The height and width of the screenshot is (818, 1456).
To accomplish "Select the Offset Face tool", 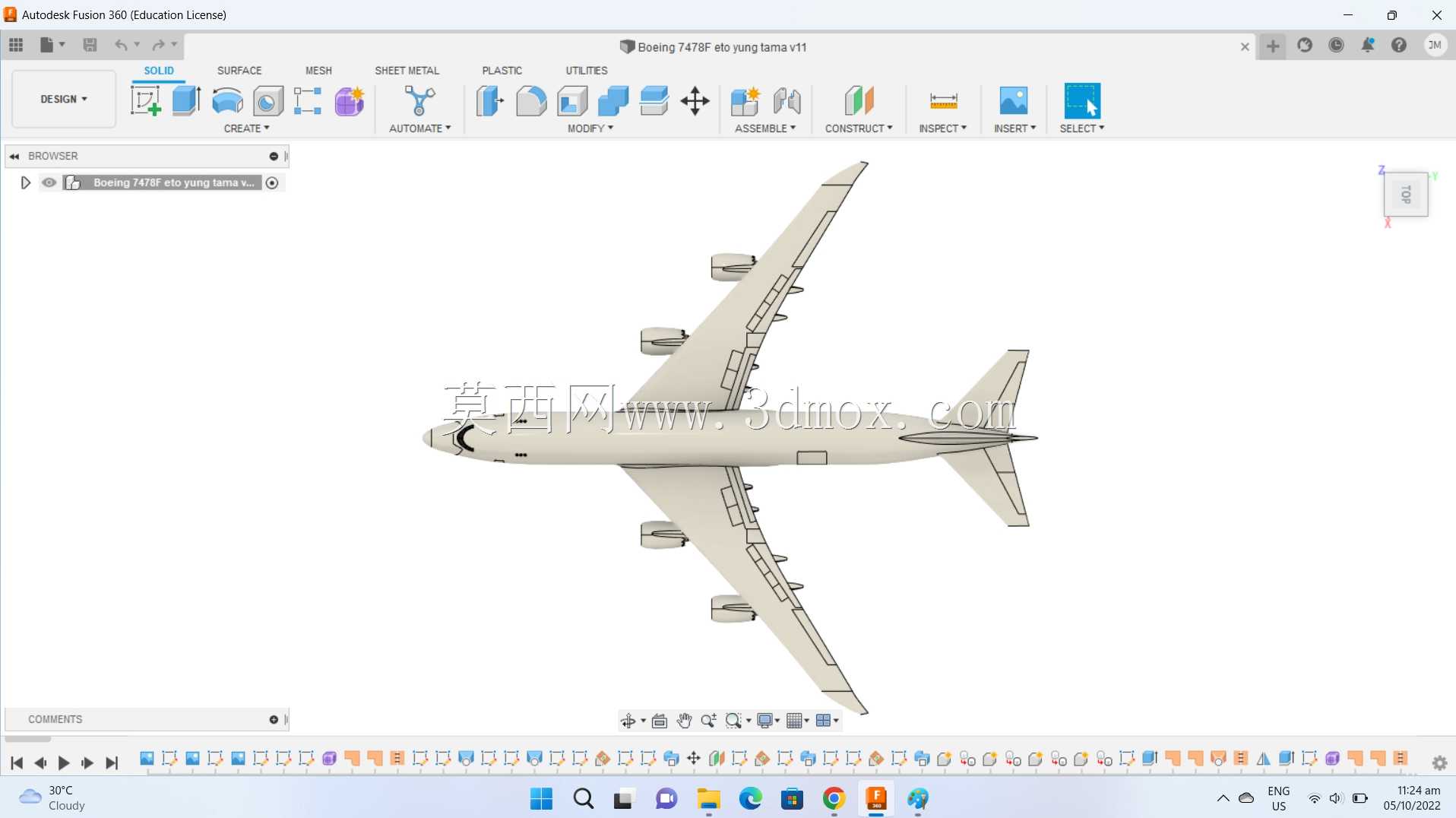I will click(654, 100).
